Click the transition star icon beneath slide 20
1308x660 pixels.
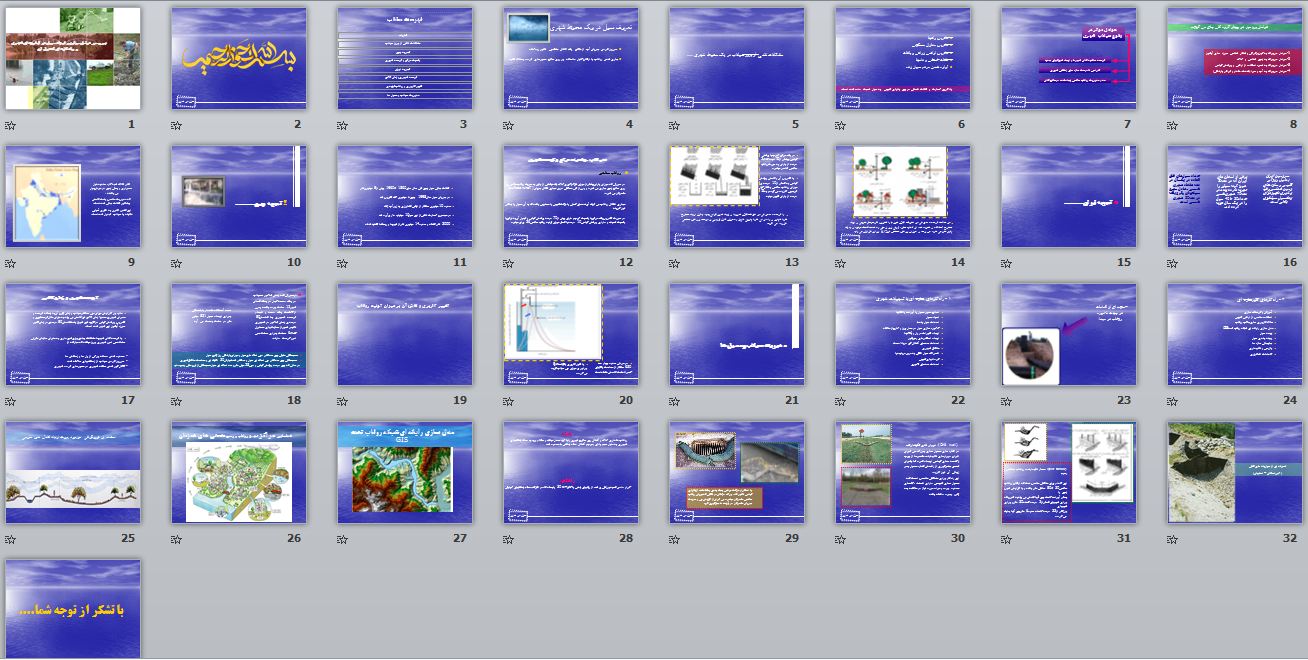[508, 402]
